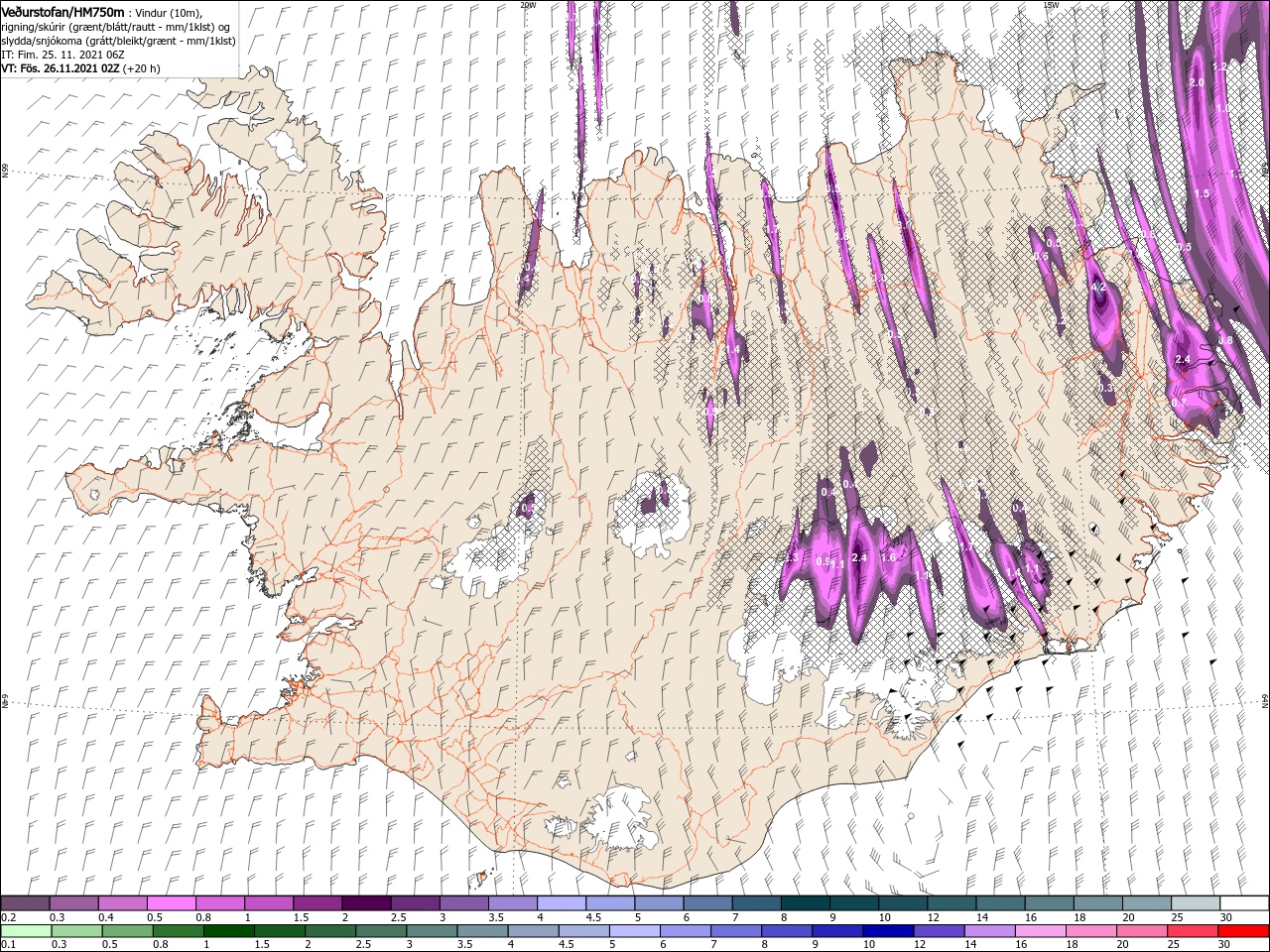Pick the dark navy swatch labeled 10 in lower legend
Screen dimensions: 1270x952
coord(887,931)
